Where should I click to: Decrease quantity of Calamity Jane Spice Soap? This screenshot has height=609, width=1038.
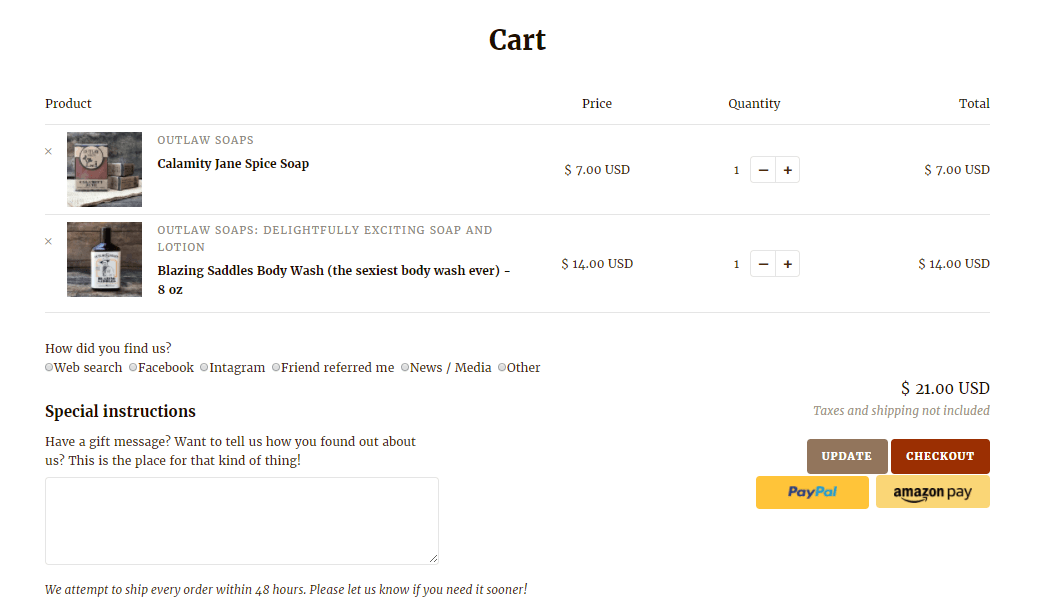[763, 170]
